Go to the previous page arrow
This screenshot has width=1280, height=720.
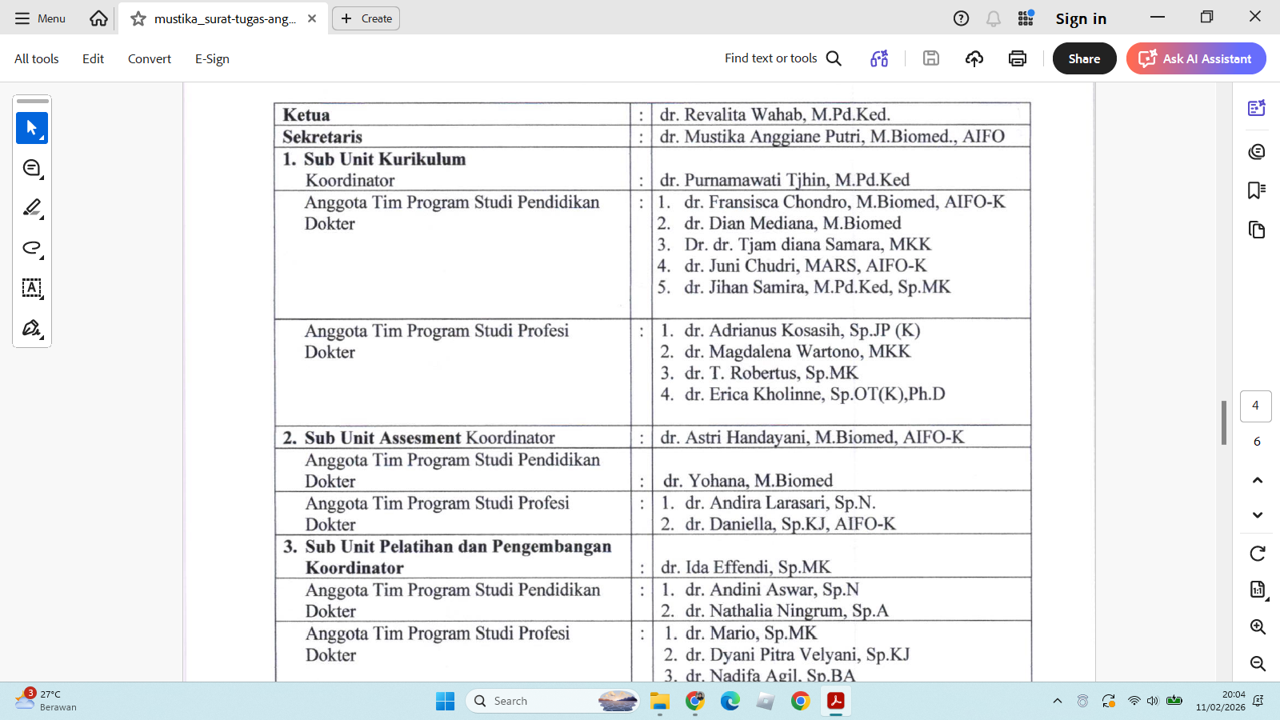(x=1257, y=480)
